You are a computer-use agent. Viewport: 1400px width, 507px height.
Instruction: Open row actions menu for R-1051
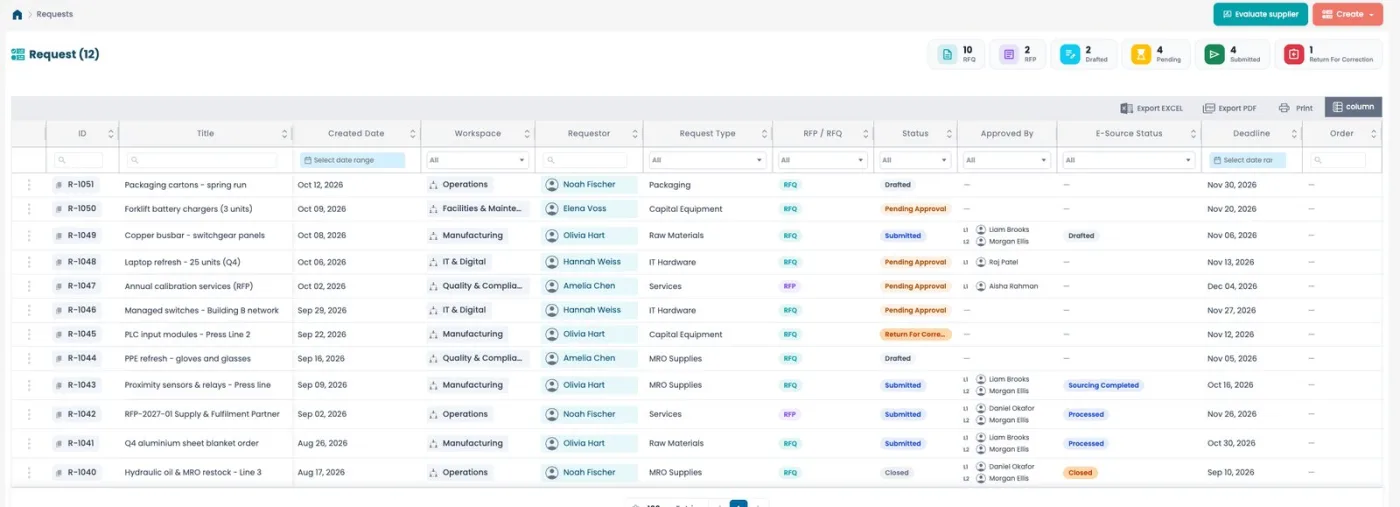click(29, 185)
